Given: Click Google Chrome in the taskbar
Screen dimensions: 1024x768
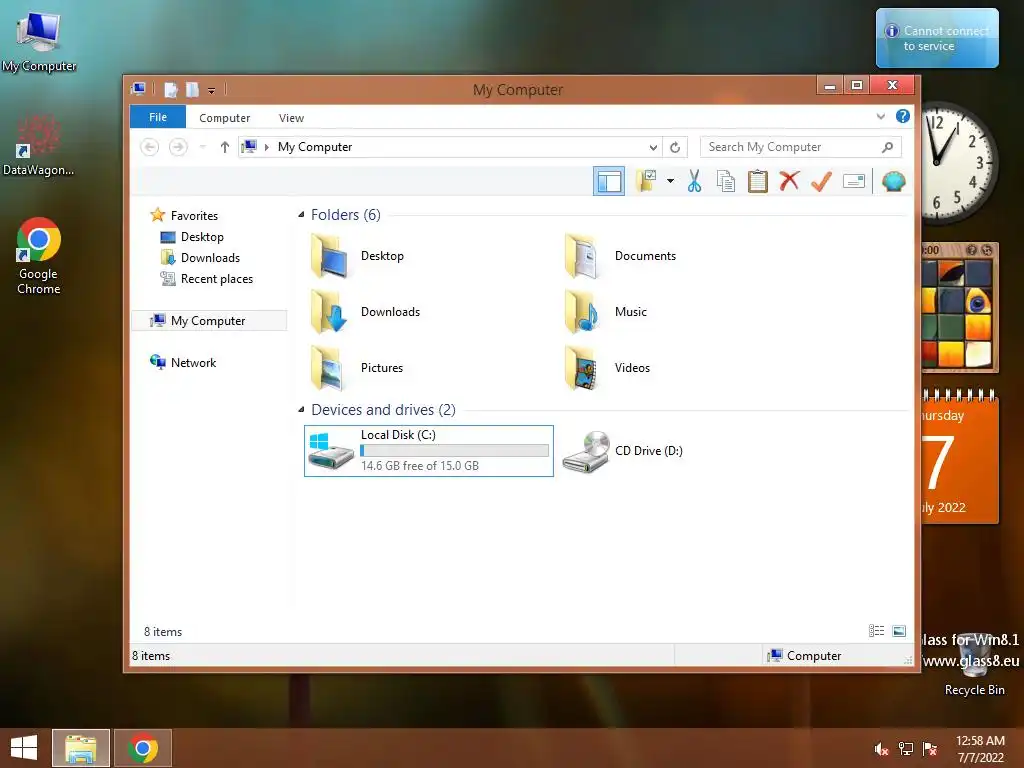Looking at the screenshot, I should [x=143, y=748].
